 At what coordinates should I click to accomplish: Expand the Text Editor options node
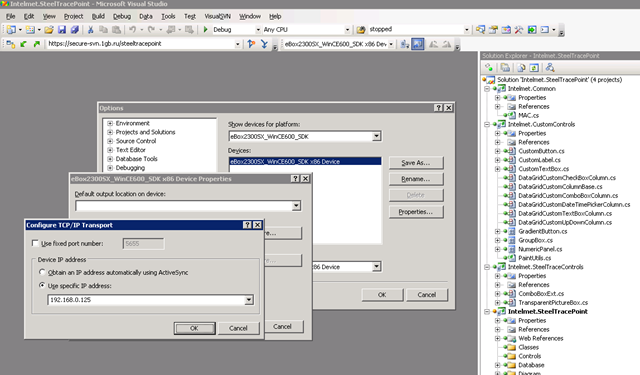coord(110,150)
